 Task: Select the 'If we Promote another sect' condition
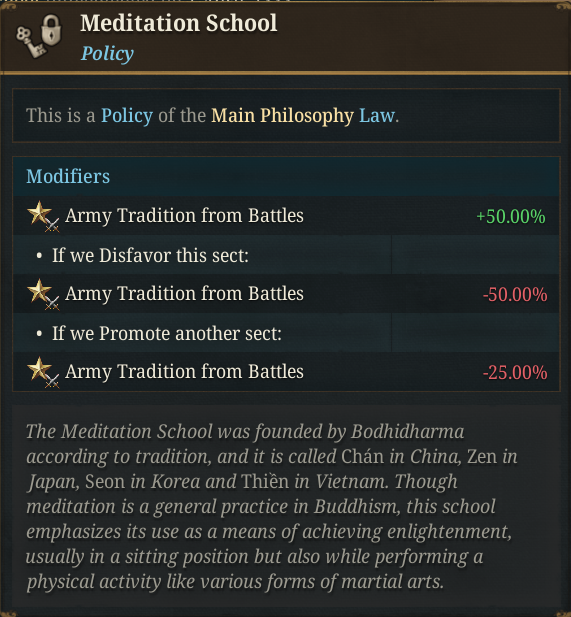click(x=167, y=333)
